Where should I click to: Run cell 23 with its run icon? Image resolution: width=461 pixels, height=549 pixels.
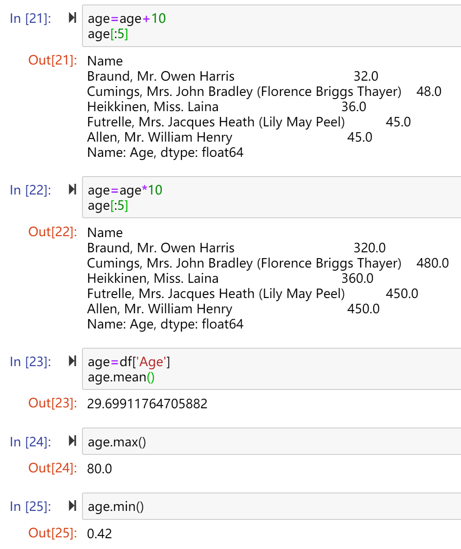point(72,361)
